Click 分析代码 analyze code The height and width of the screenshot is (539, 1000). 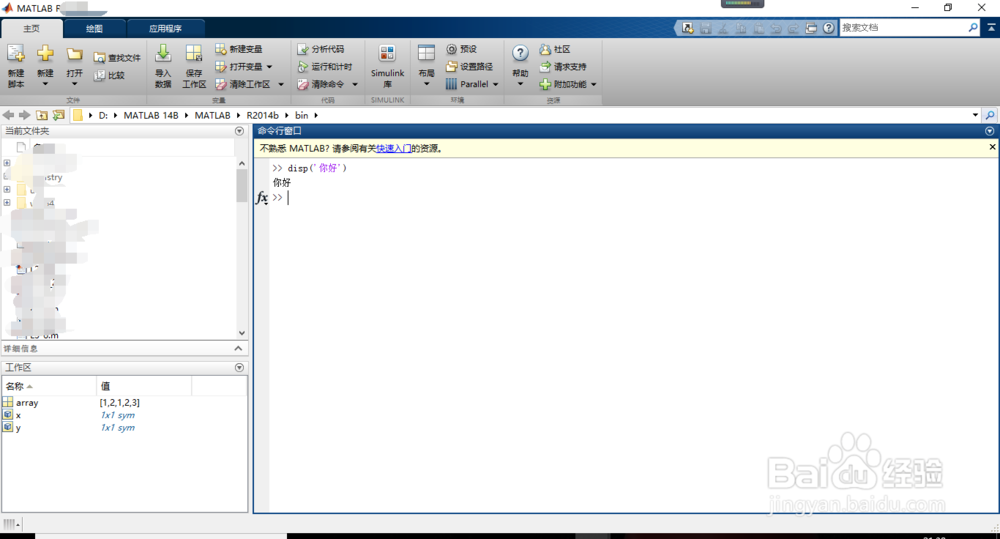pyautogui.click(x=321, y=49)
